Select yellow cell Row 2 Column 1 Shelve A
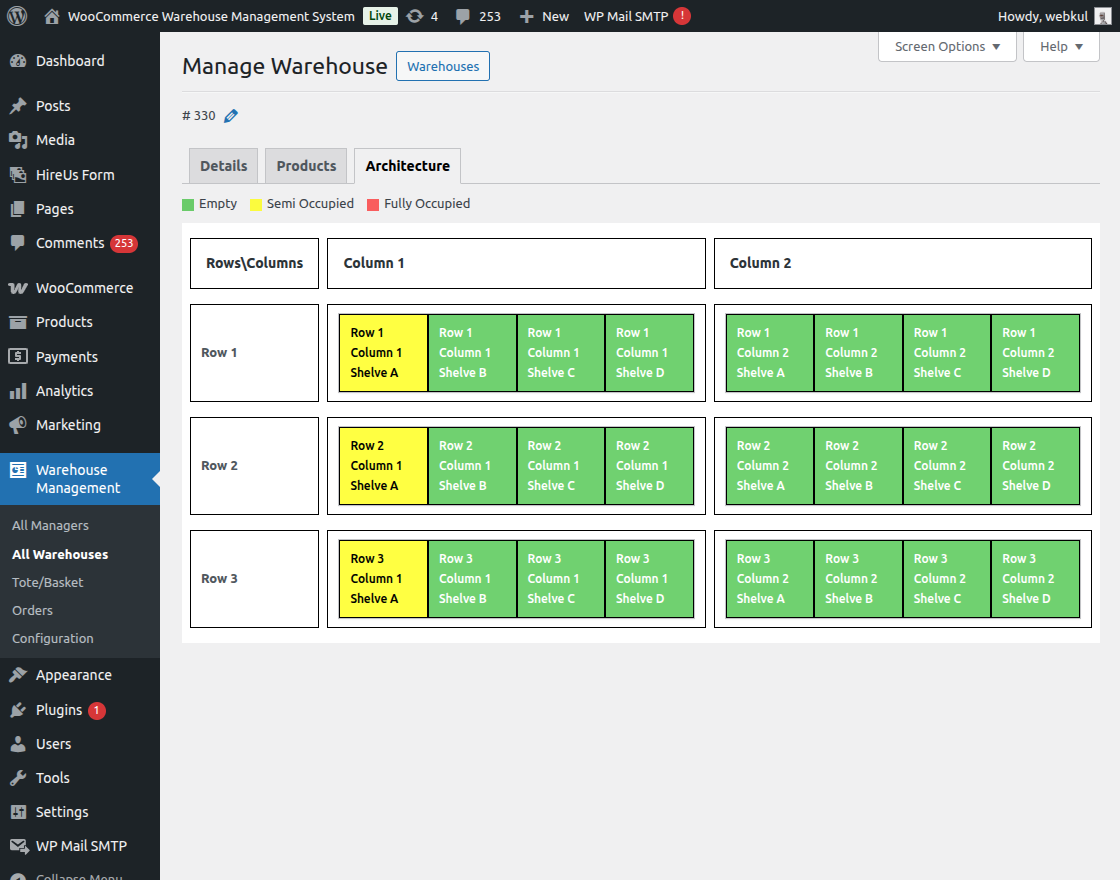 (383, 466)
